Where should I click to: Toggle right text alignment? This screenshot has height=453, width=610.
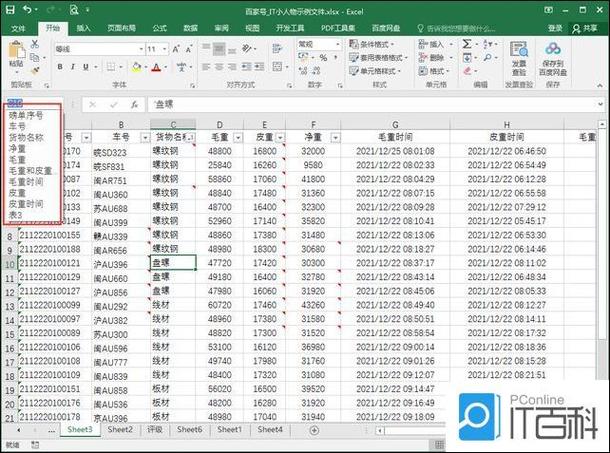232,67
